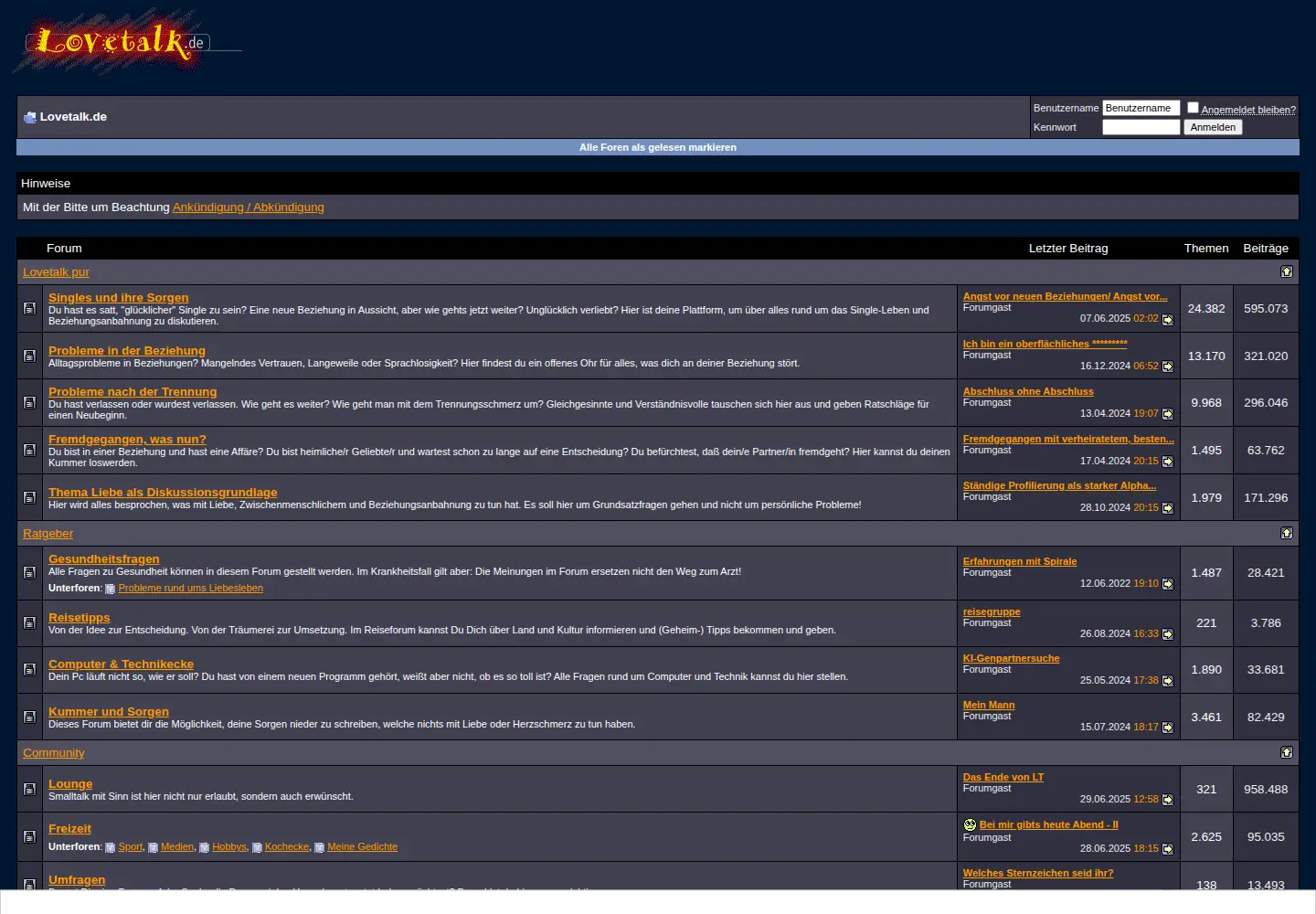The height and width of the screenshot is (914, 1316).
Task: Click the subforum icon next to Sport
Action: (111, 847)
